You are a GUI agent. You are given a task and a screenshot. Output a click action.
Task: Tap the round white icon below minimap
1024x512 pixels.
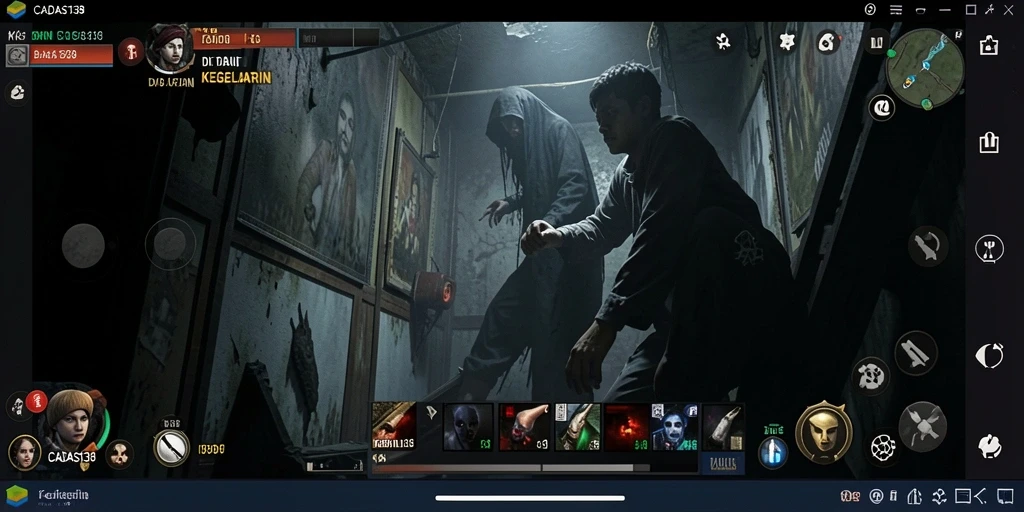click(882, 107)
